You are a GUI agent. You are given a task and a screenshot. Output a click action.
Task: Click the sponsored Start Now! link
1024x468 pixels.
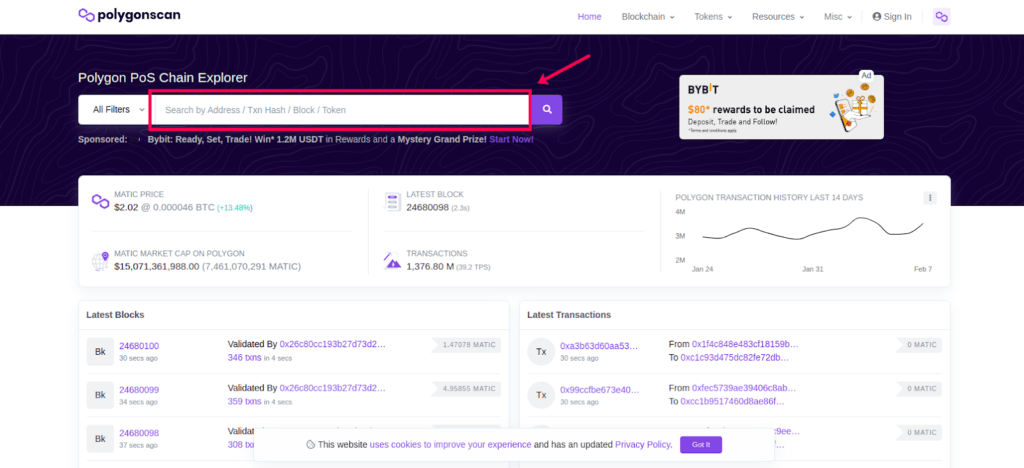(x=511, y=140)
